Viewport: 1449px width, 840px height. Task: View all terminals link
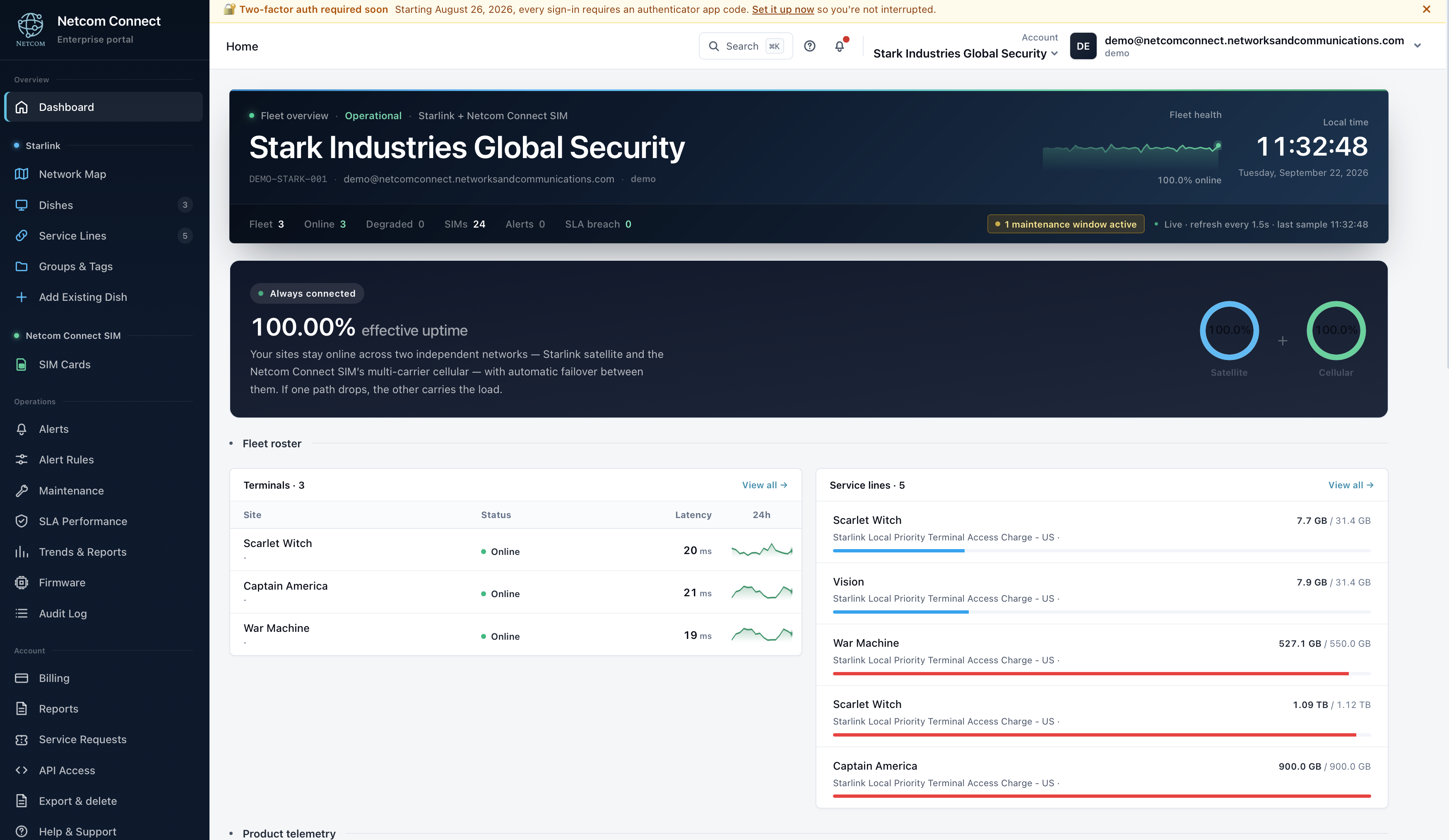pyautogui.click(x=764, y=485)
